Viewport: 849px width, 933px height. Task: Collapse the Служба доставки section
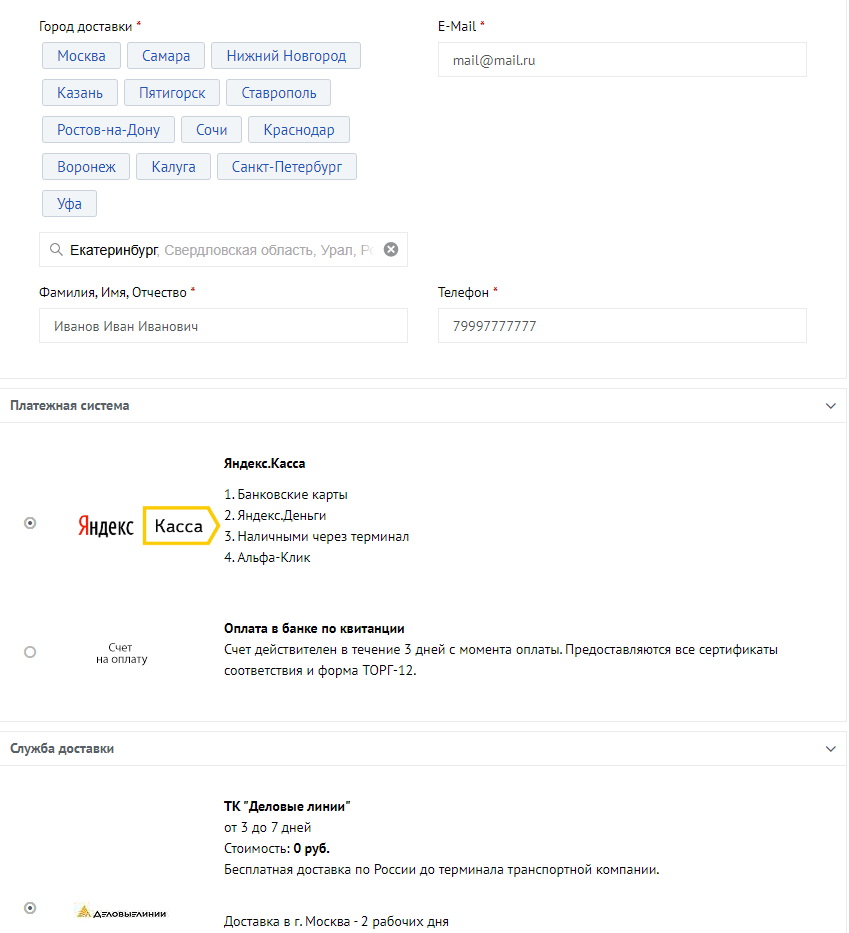830,749
